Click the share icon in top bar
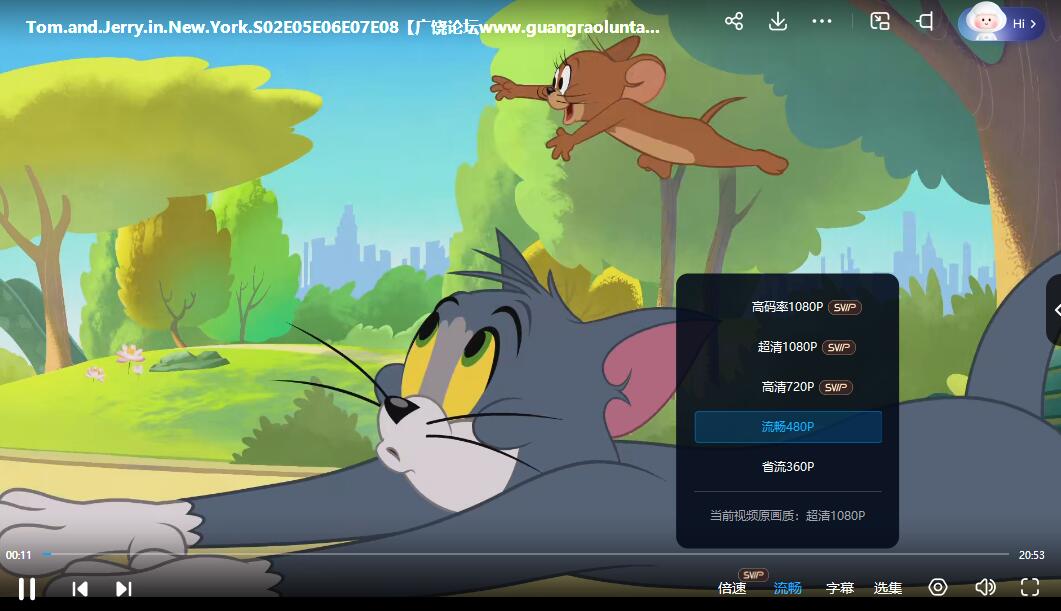 pos(733,22)
